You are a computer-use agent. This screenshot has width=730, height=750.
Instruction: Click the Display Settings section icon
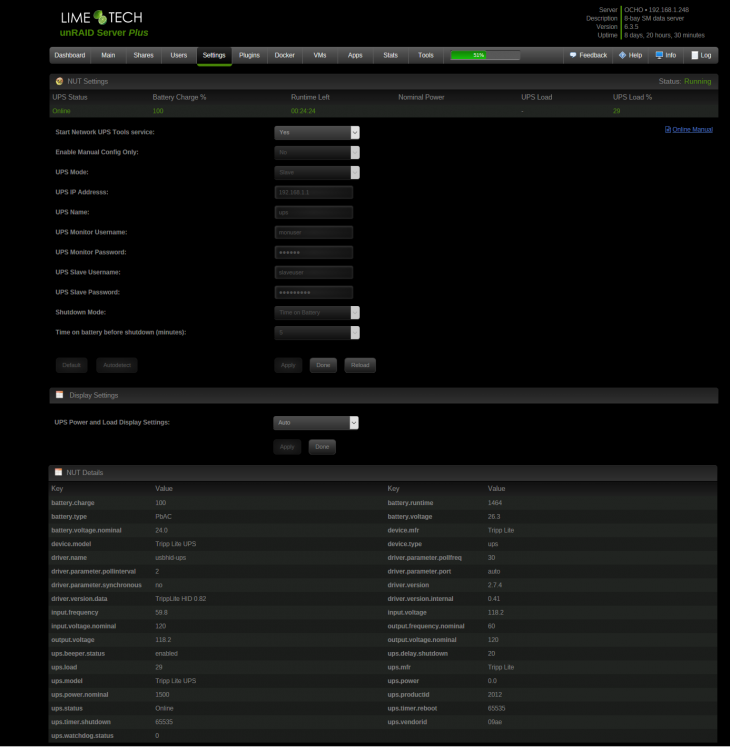pyautogui.click(x=59, y=395)
